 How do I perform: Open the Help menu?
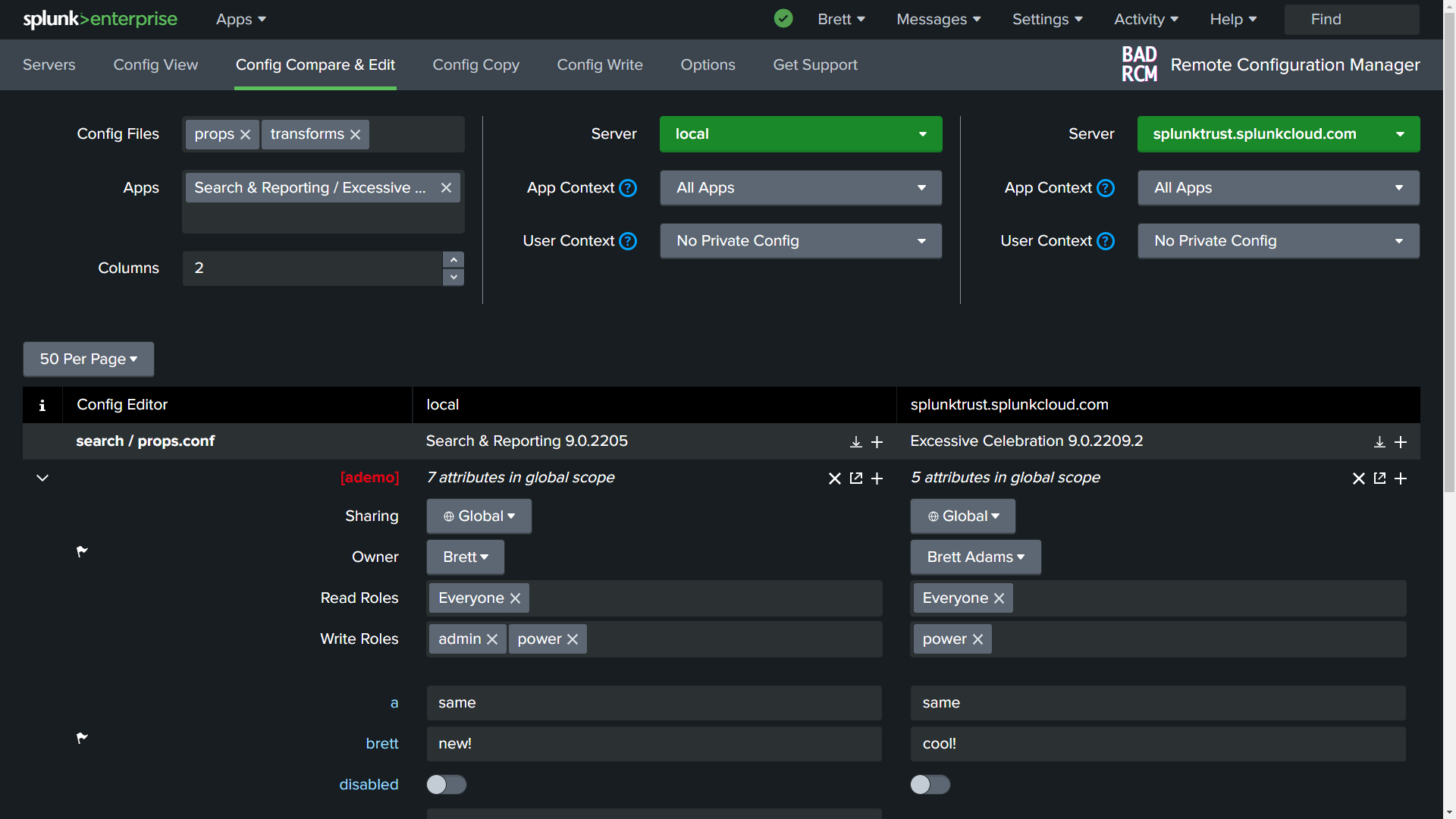click(1233, 19)
